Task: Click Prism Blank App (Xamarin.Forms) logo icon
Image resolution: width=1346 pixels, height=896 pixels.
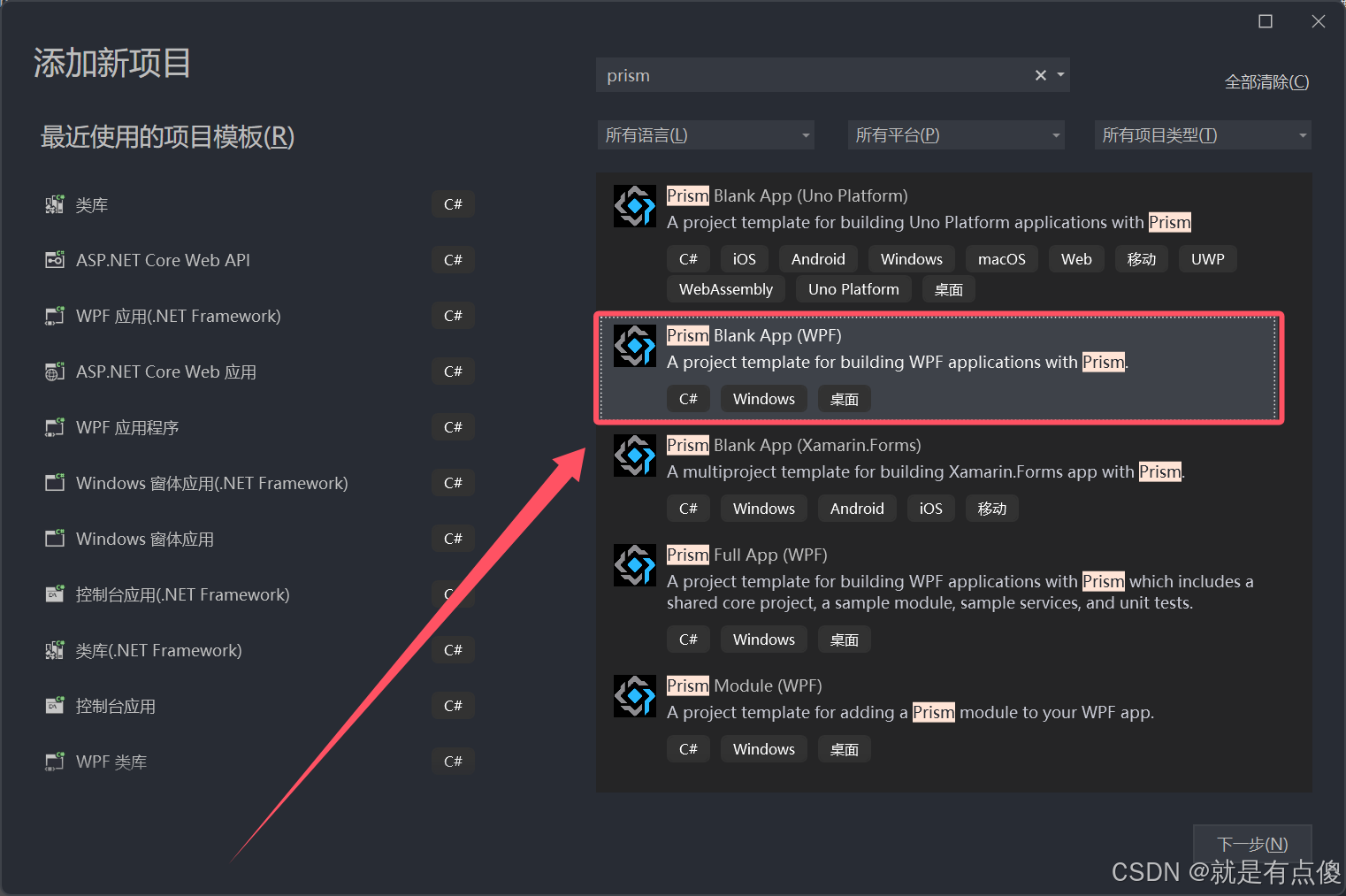Action: coord(635,456)
